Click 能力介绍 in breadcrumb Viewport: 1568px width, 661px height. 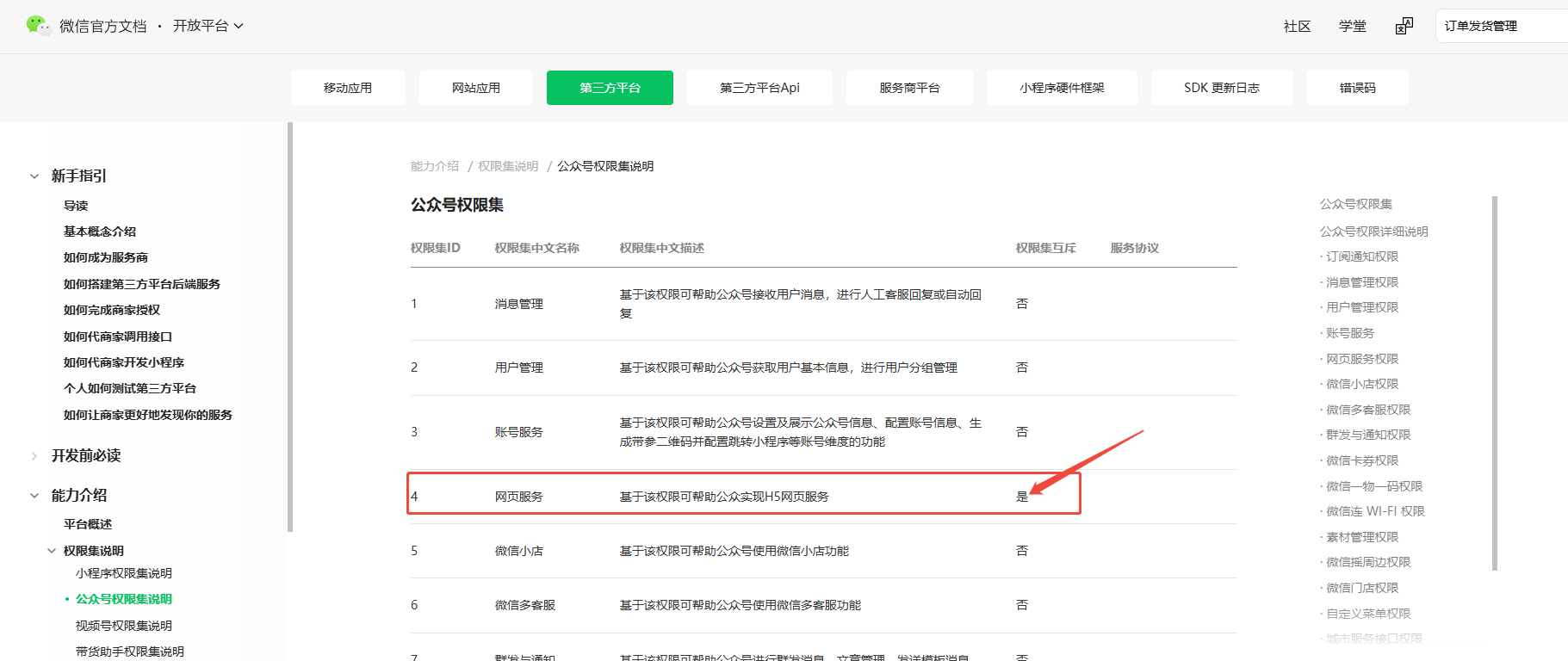[x=435, y=166]
